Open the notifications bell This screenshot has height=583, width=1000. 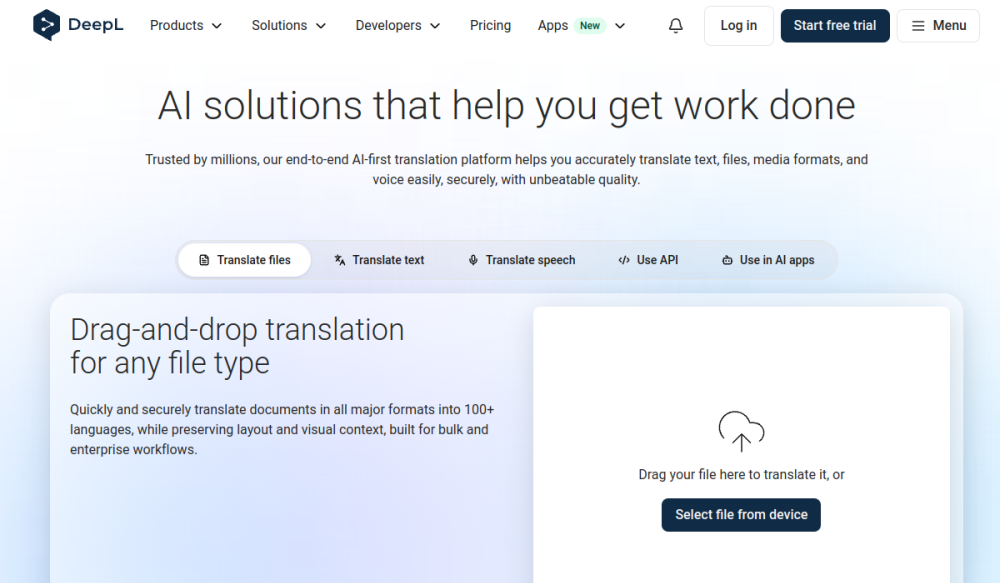pos(675,26)
